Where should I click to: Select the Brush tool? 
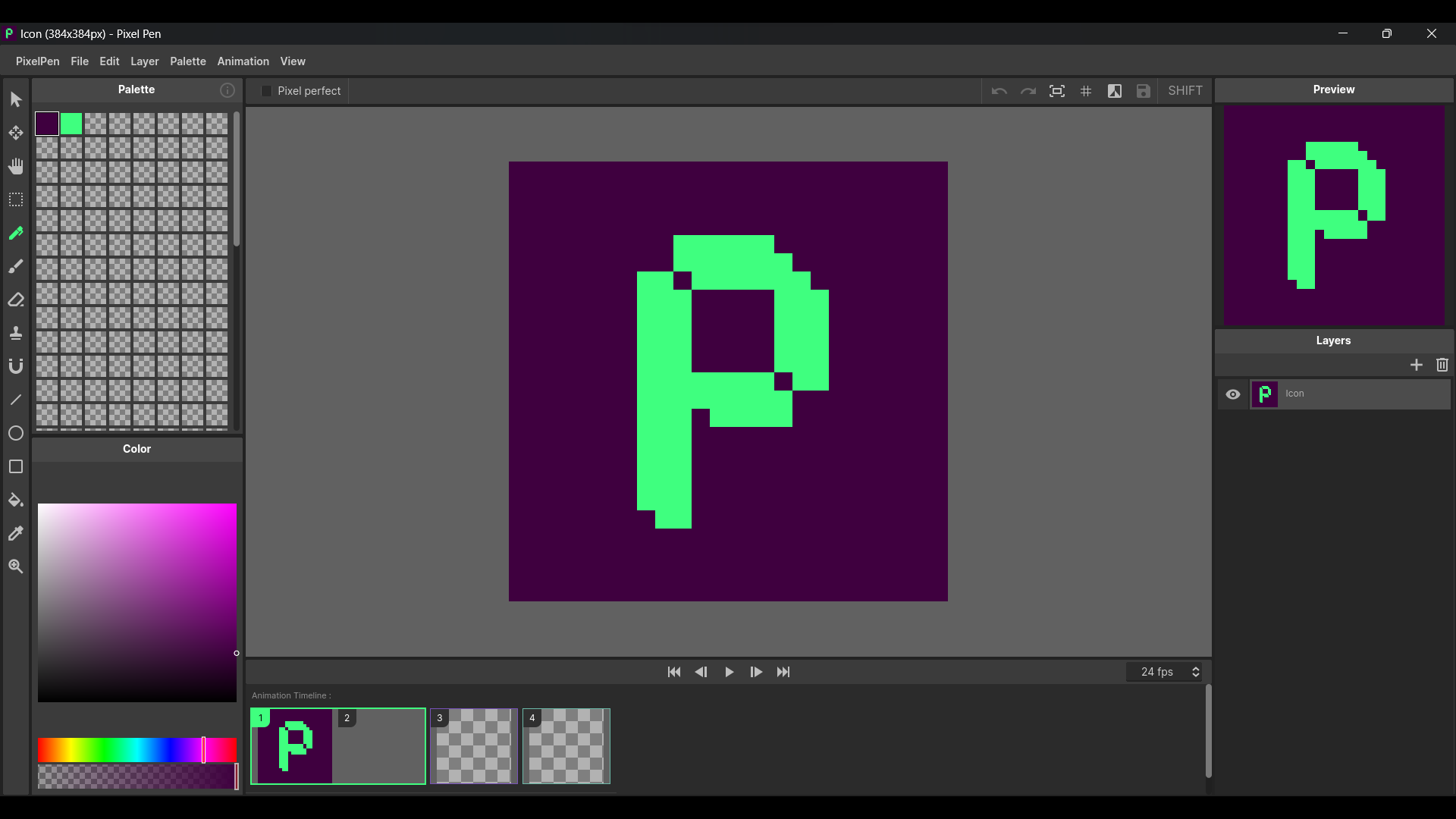[16, 266]
